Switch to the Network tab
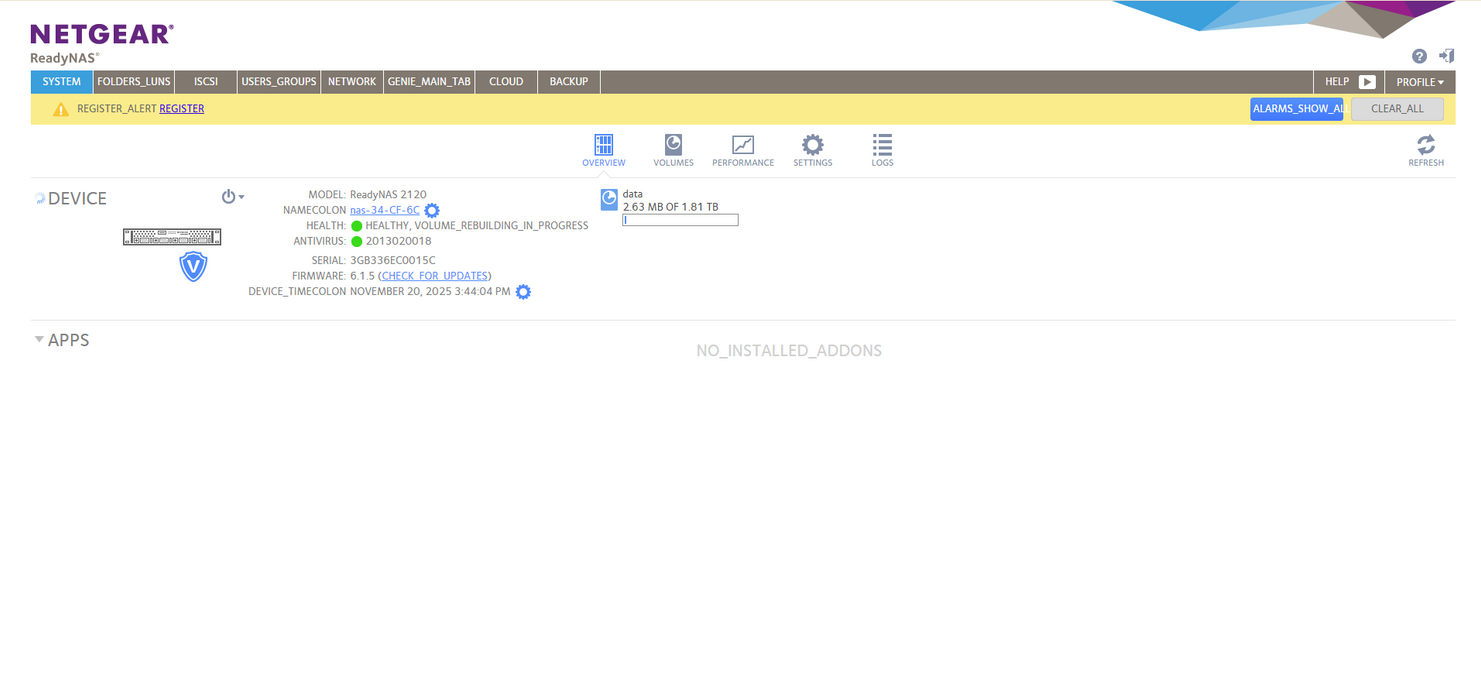The height and width of the screenshot is (700, 1481). tap(352, 82)
